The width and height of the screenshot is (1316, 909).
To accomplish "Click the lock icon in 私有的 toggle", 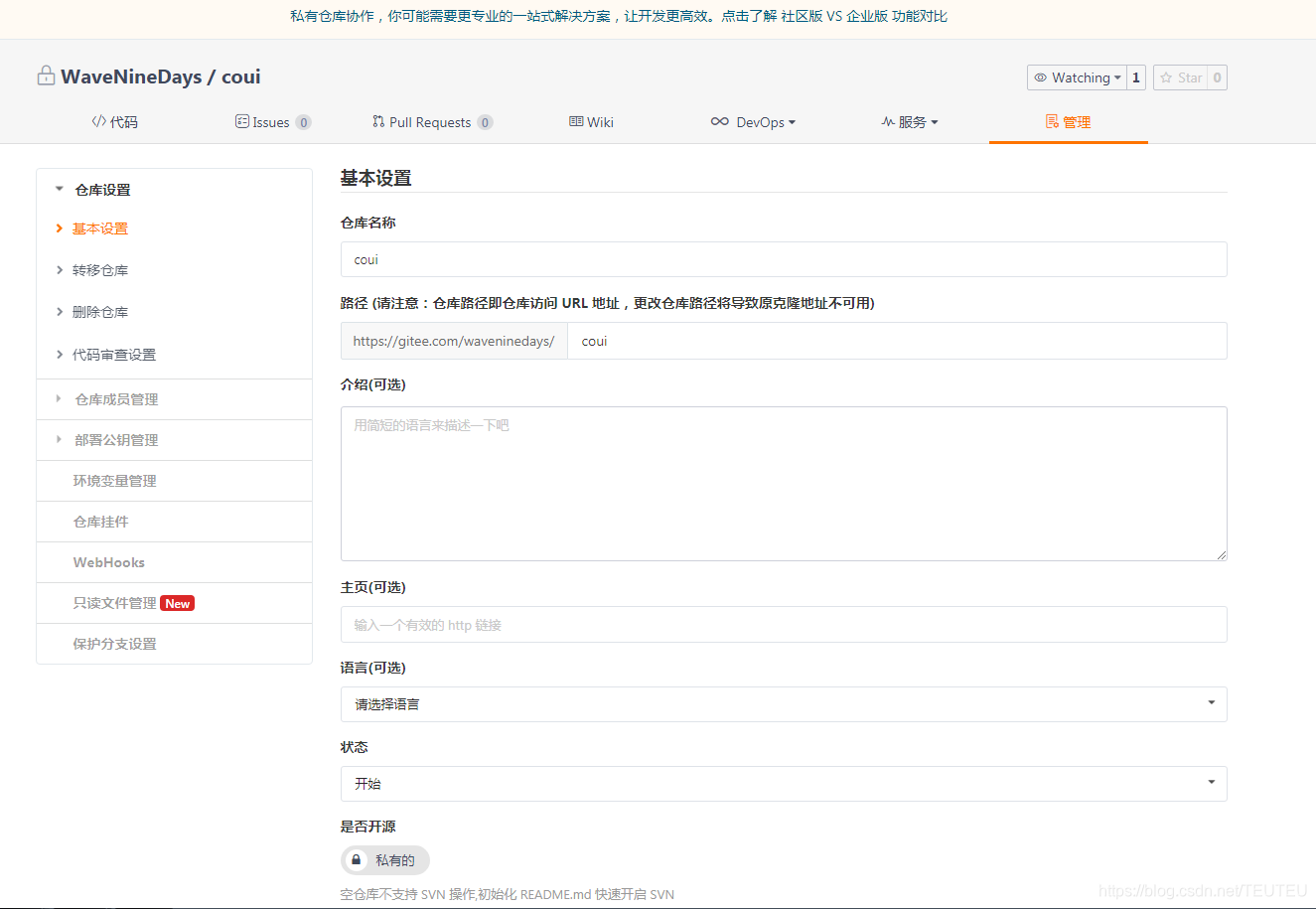I will pyautogui.click(x=357, y=859).
